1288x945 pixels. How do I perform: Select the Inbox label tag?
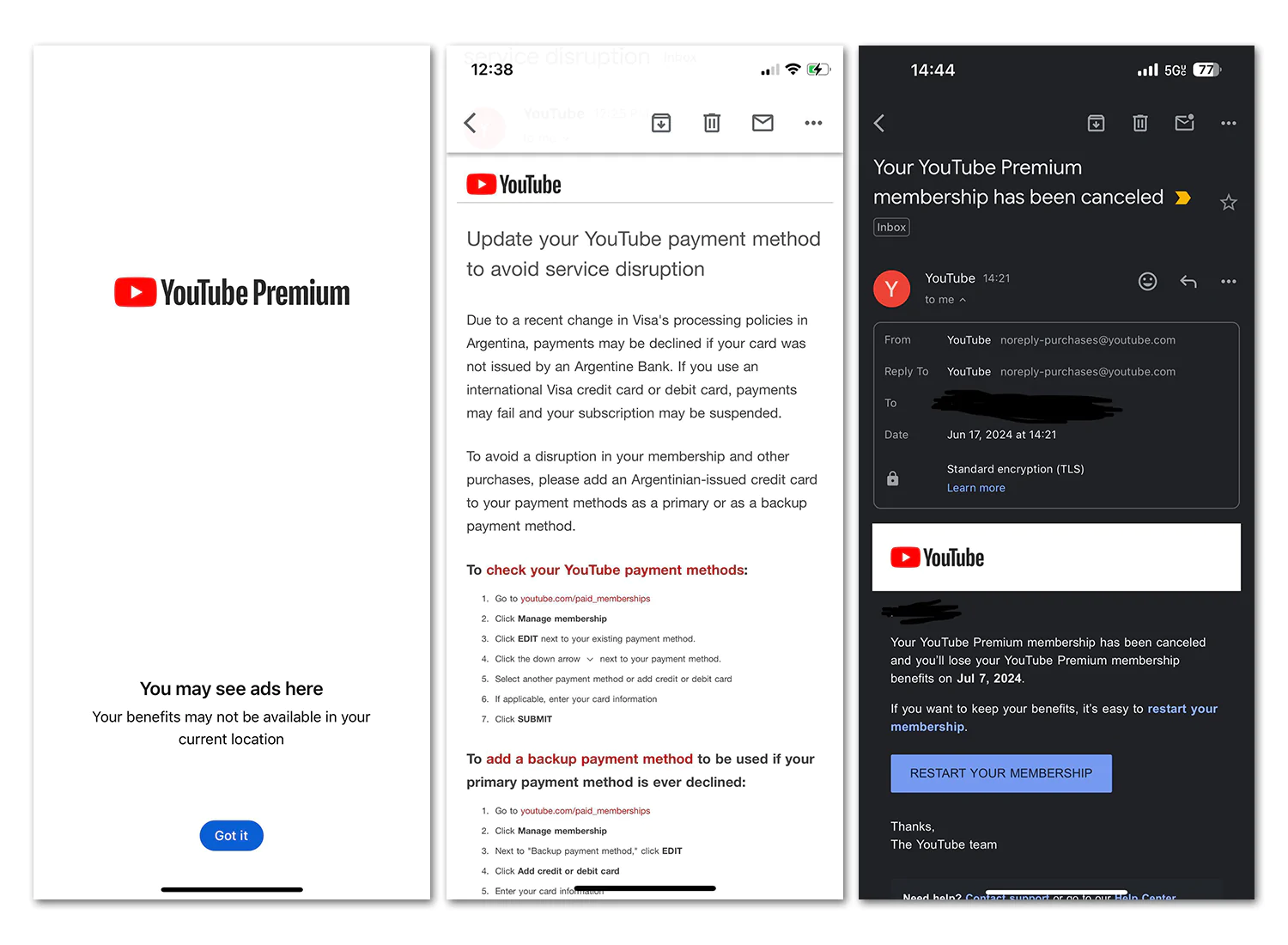[891, 228]
